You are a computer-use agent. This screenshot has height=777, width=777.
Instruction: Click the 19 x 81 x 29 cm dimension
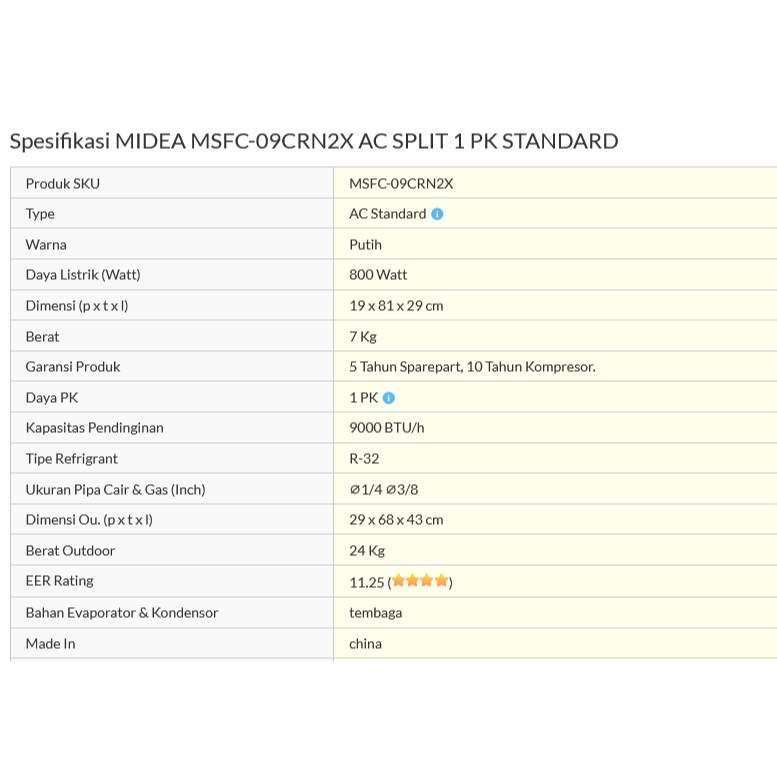click(x=396, y=306)
